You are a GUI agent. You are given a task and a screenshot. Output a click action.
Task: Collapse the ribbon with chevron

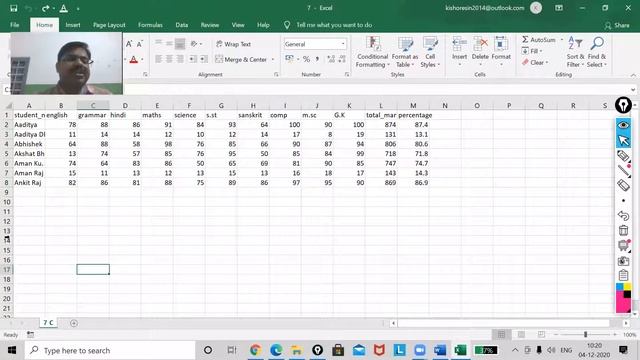[x=633, y=75]
